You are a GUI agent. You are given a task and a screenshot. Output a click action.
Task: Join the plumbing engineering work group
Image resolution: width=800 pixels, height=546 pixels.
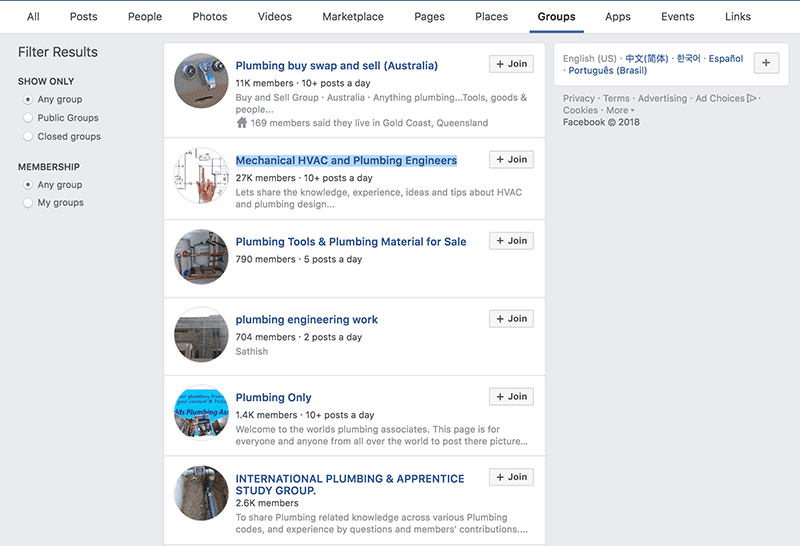click(511, 318)
